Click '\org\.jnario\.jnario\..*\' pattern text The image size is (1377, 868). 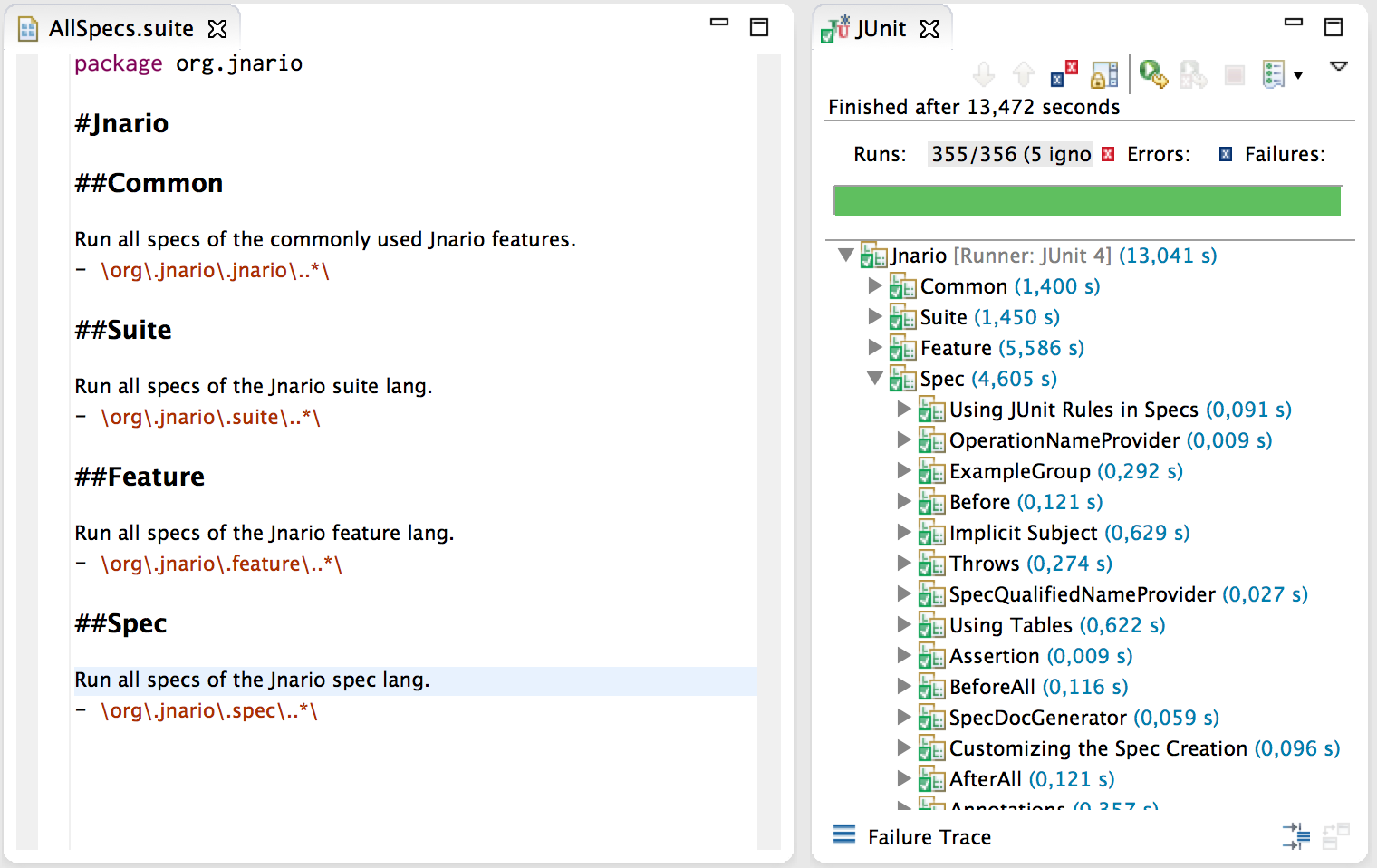tap(215, 270)
